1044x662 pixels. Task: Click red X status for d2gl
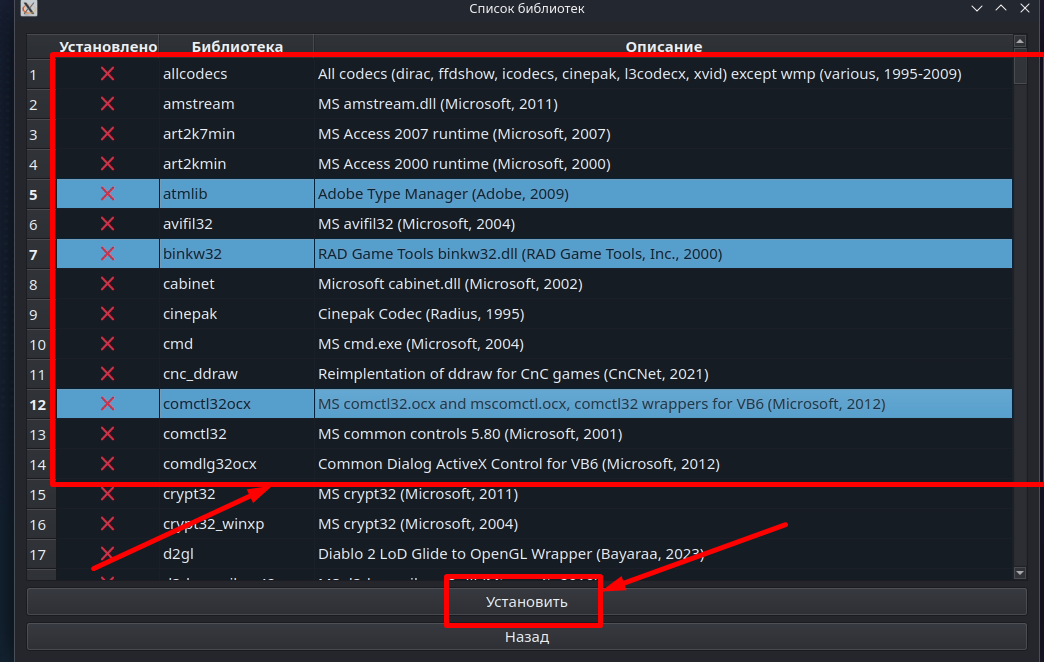[107, 553]
